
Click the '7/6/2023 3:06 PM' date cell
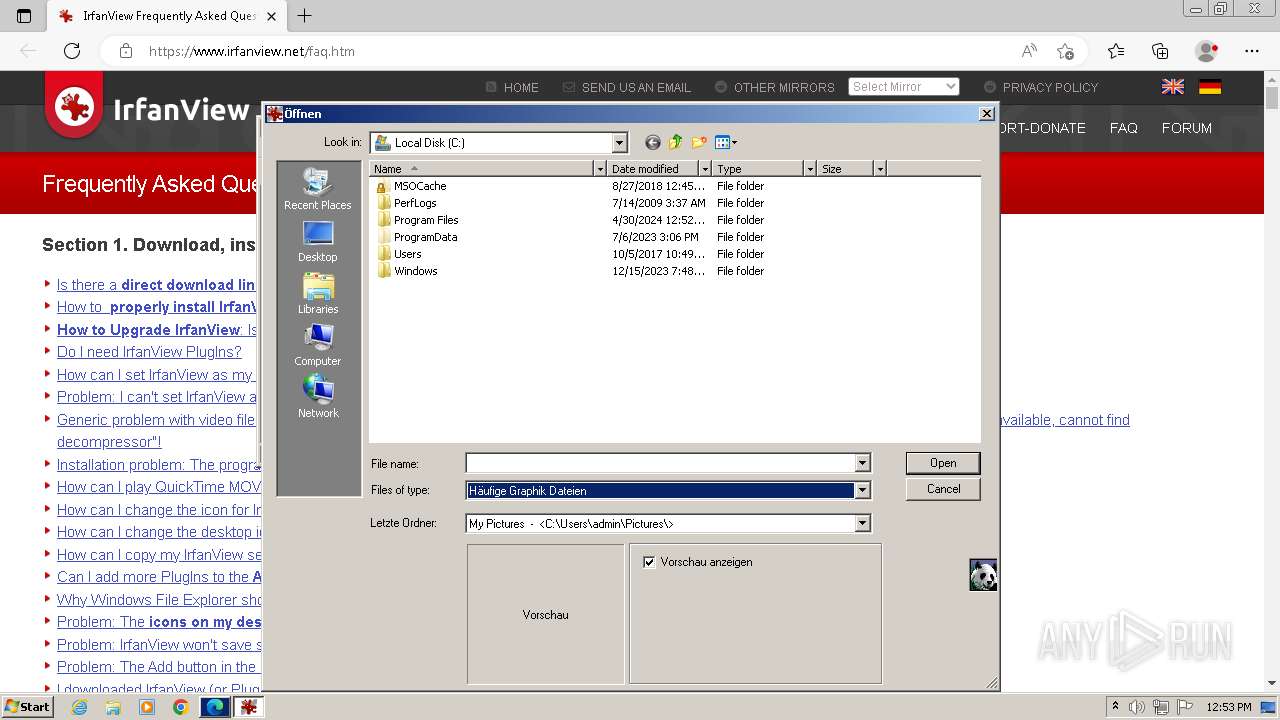(x=655, y=237)
